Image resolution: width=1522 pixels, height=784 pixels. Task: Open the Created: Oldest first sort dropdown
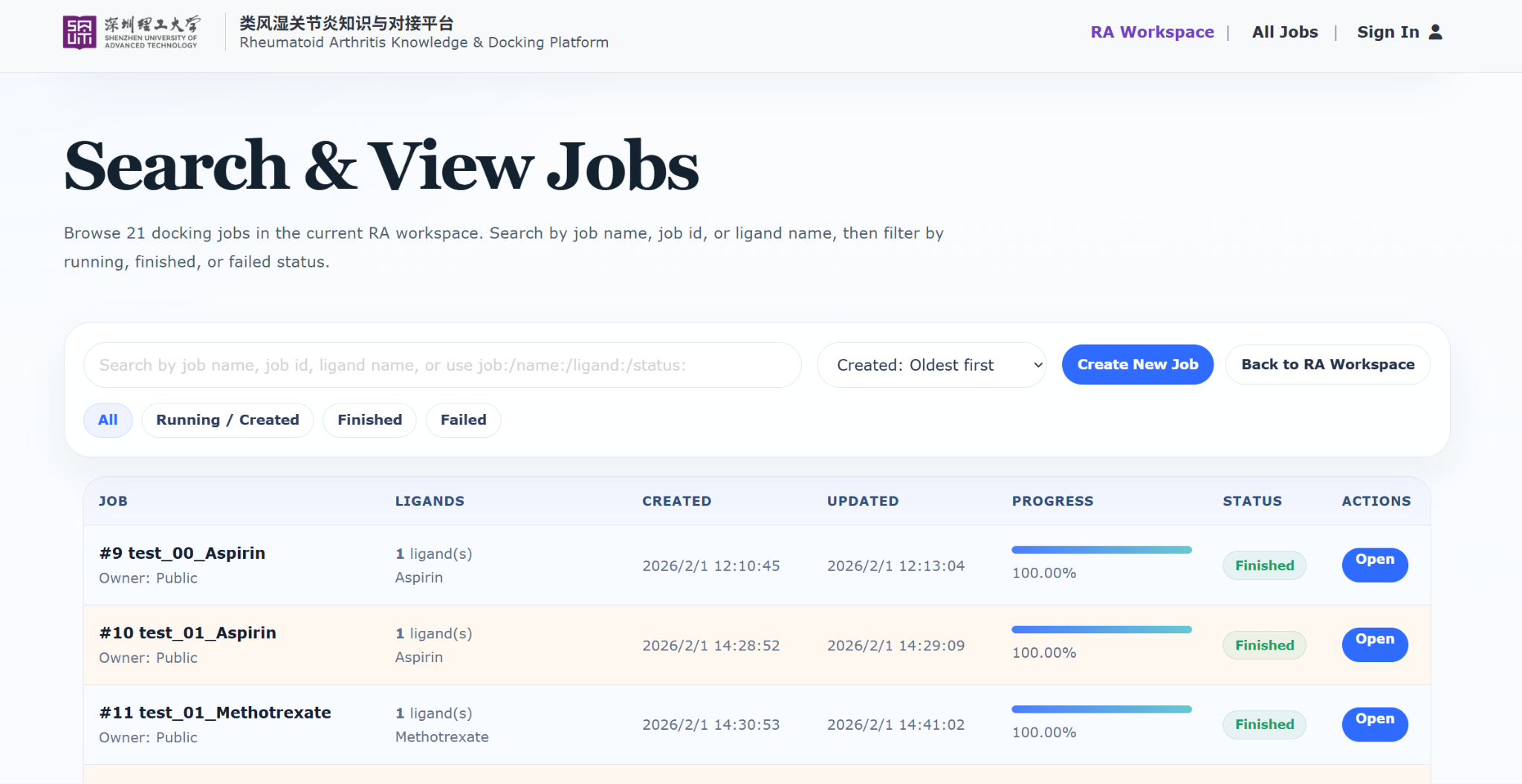coord(931,365)
